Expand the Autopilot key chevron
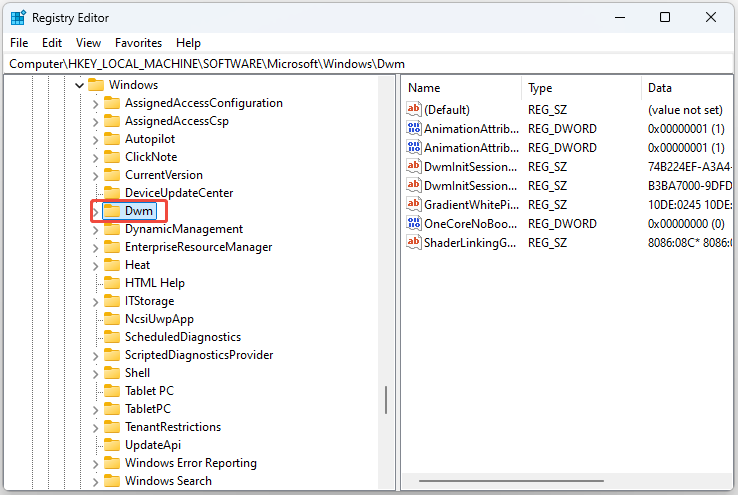738x495 pixels. (96, 140)
